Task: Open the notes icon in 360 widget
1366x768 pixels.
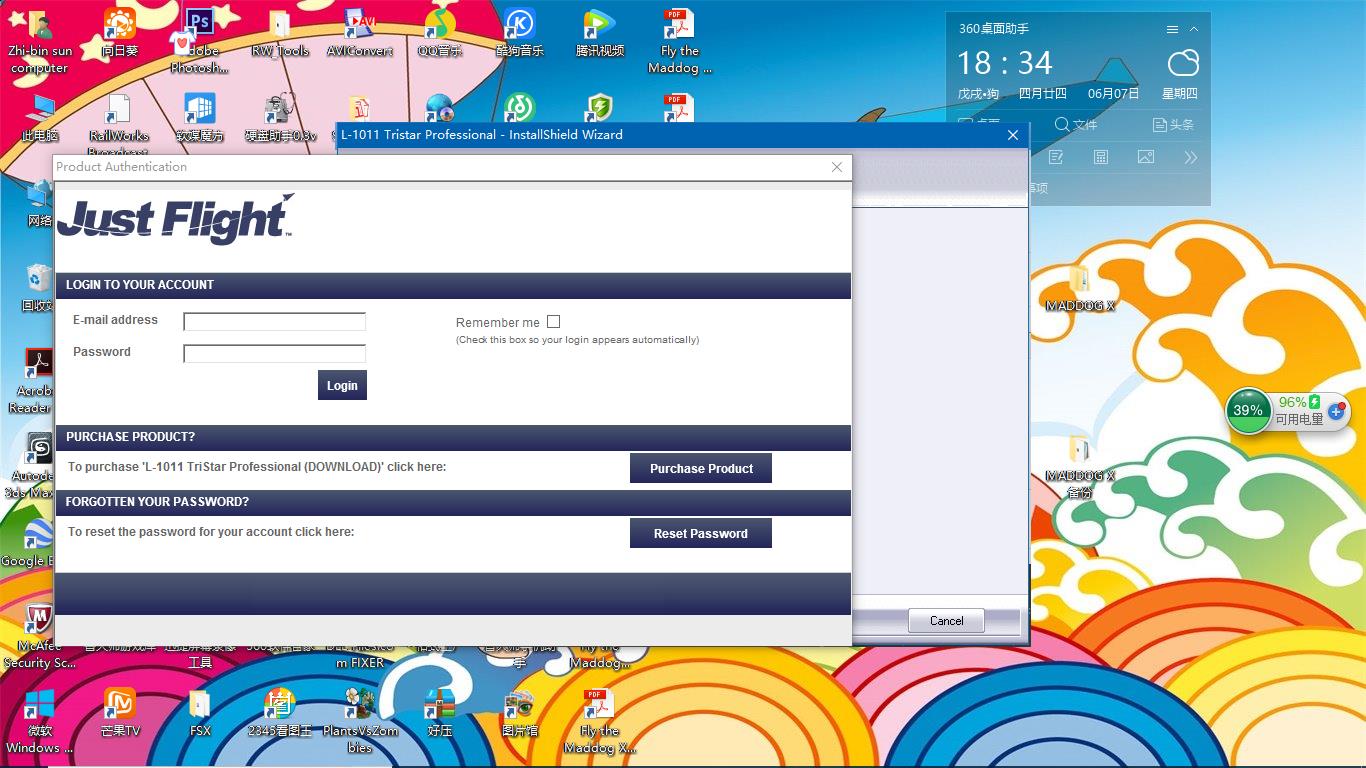Action: point(1056,157)
